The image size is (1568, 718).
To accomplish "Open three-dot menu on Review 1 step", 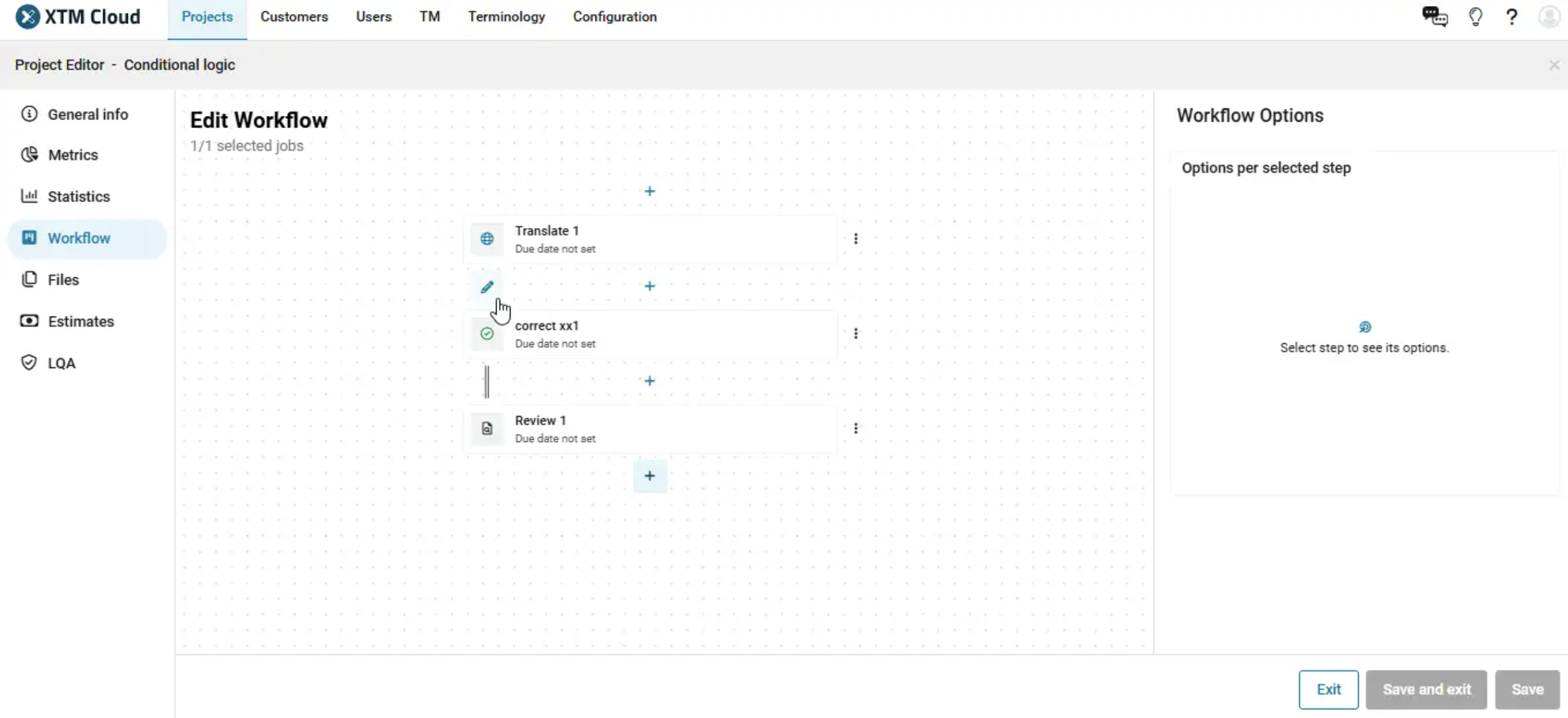I will [856, 429].
